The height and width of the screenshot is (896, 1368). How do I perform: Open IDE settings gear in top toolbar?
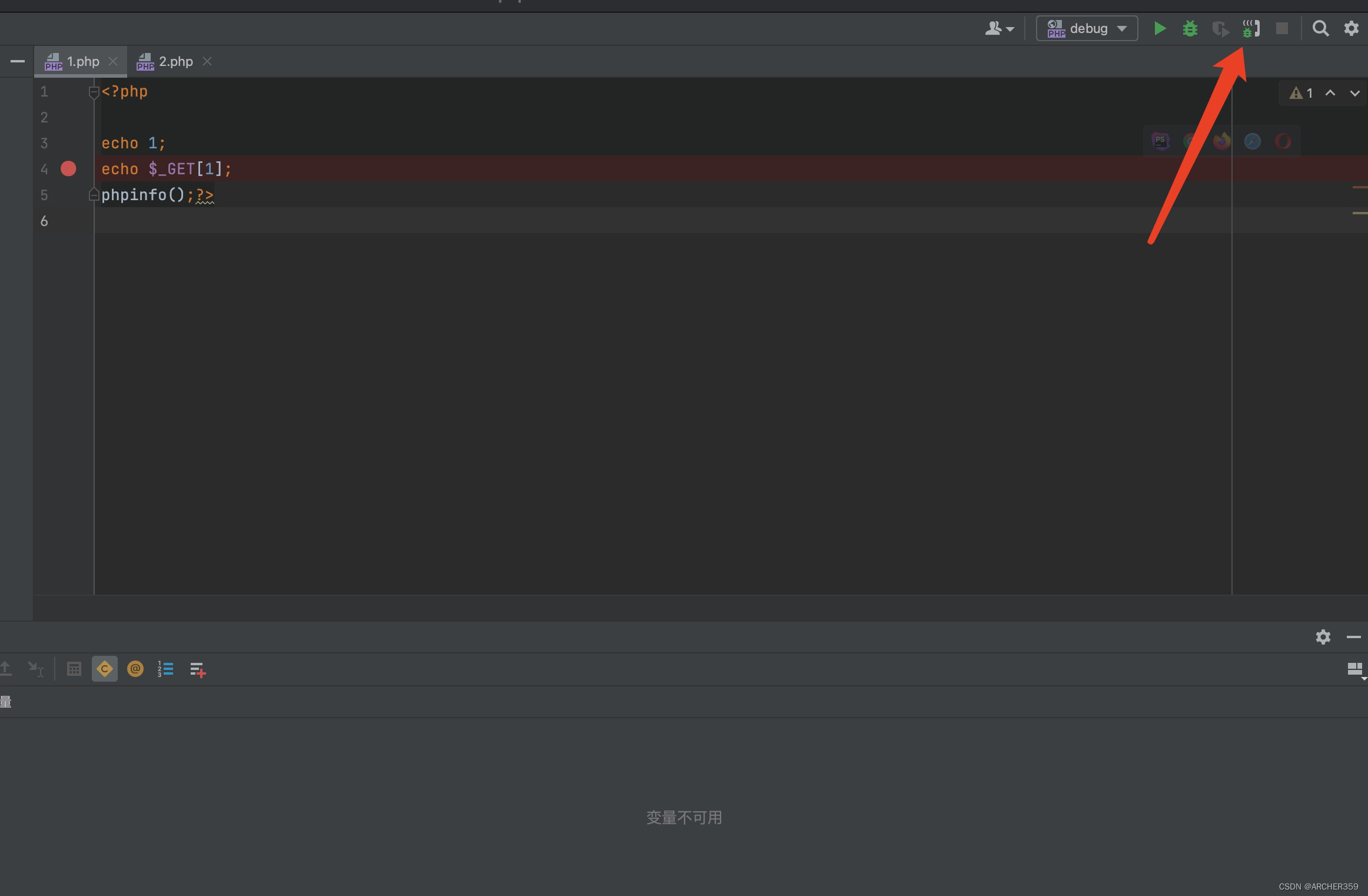click(x=1351, y=28)
